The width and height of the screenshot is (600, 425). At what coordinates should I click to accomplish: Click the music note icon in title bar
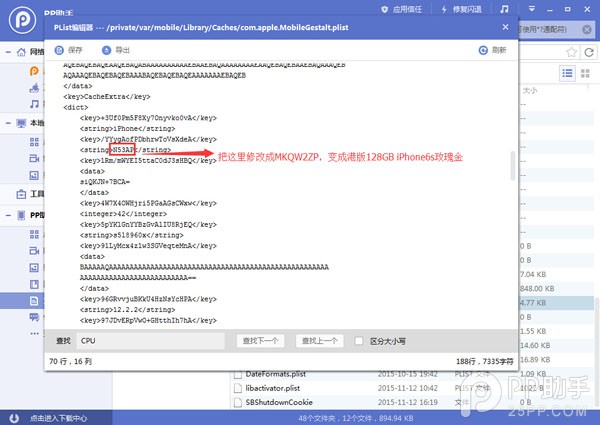pos(504,9)
